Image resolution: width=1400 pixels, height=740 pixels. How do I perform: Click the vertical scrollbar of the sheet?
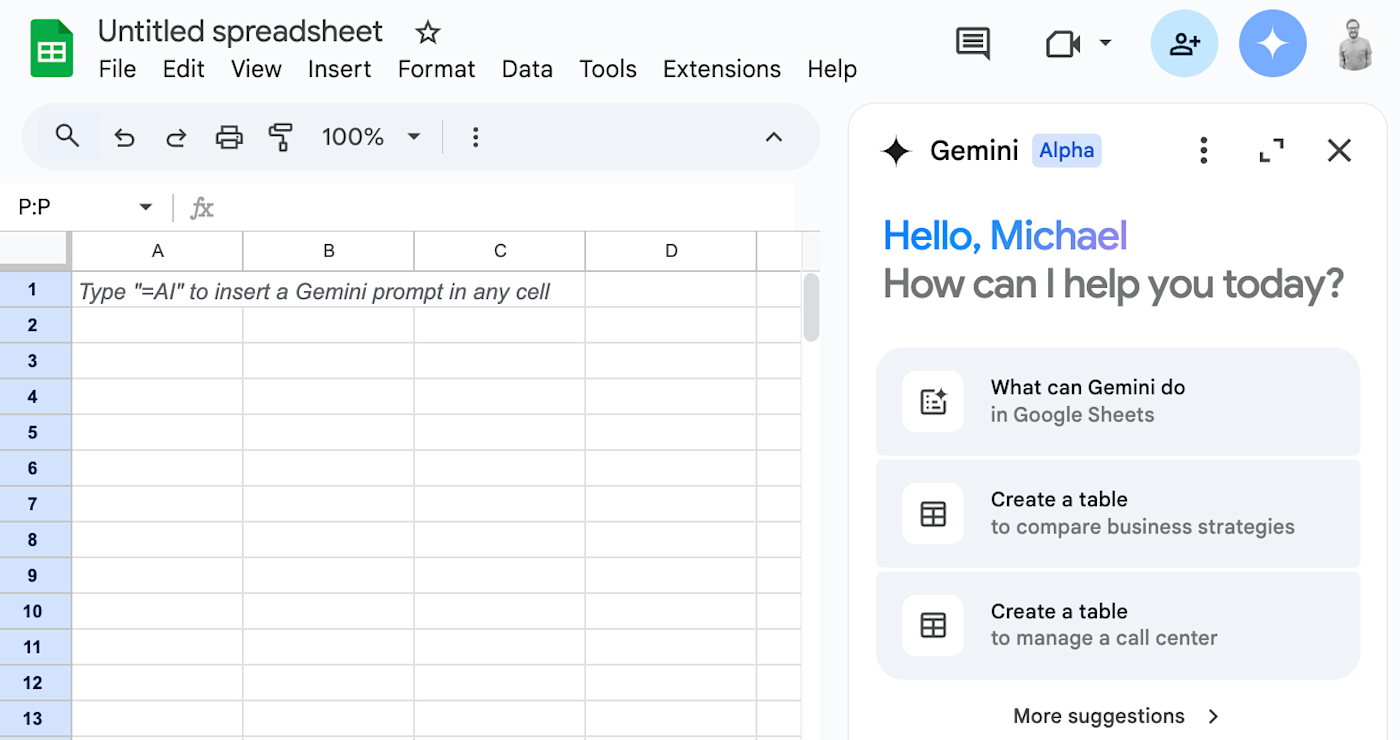(811, 307)
